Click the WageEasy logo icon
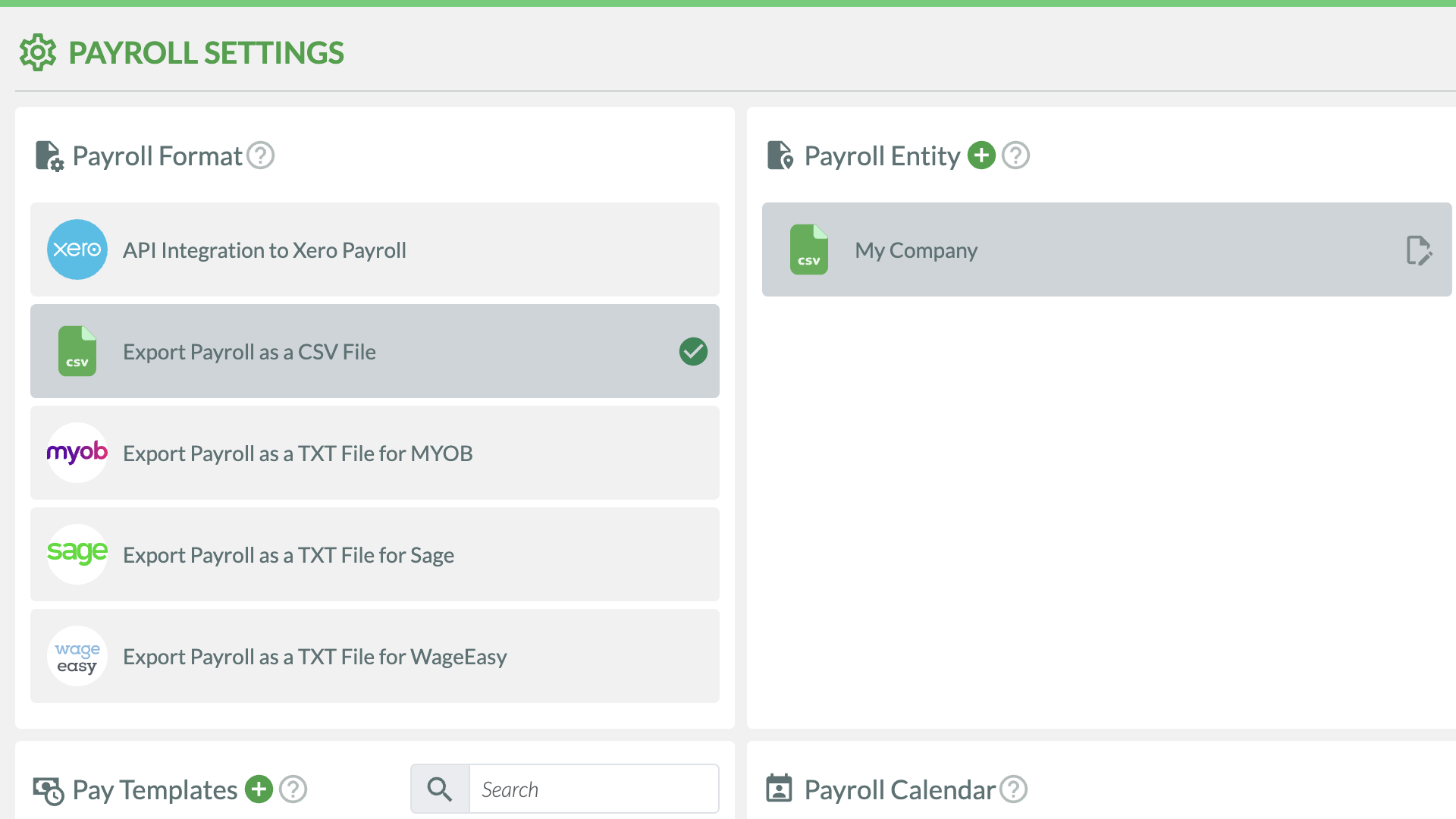Image resolution: width=1456 pixels, height=819 pixels. point(77,656)
